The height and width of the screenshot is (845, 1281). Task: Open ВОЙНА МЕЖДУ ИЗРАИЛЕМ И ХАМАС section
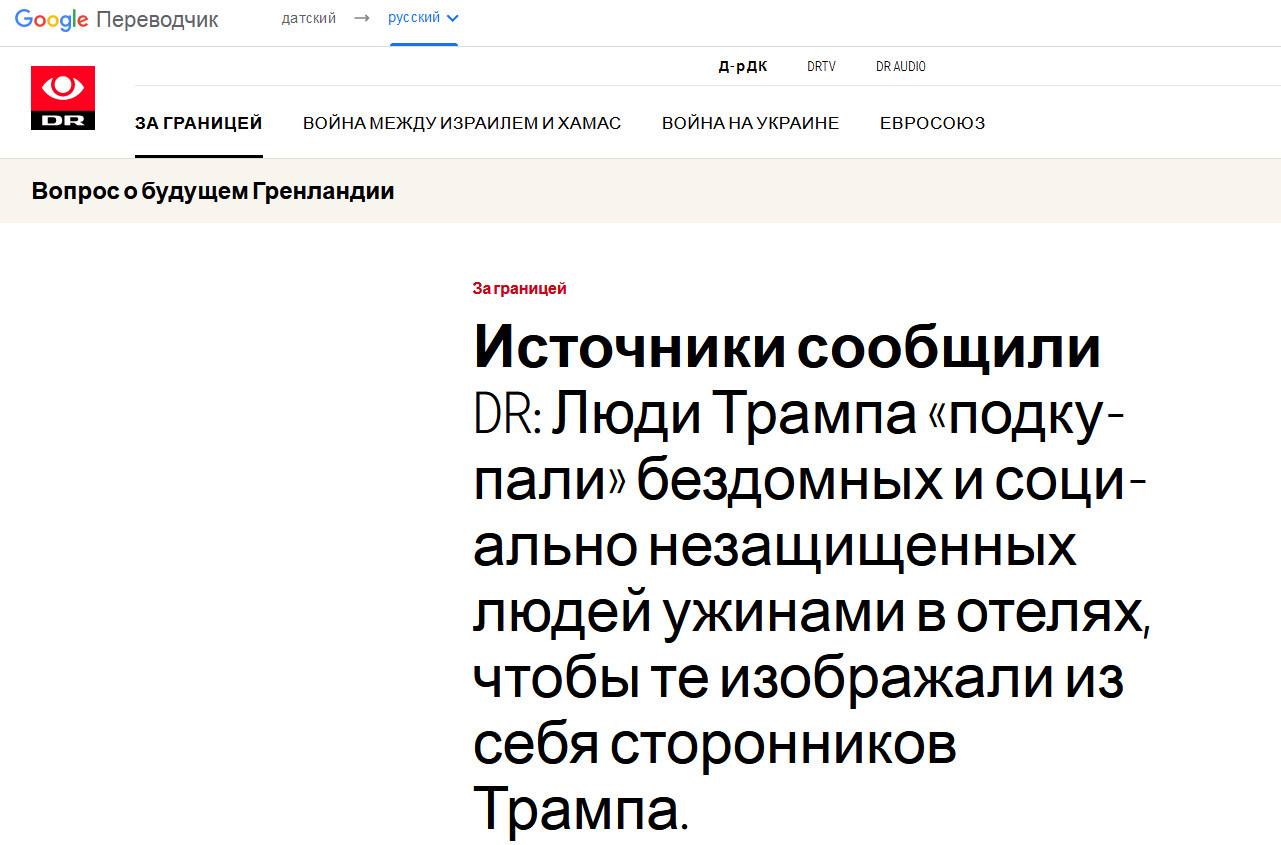[x=462, y=123]
